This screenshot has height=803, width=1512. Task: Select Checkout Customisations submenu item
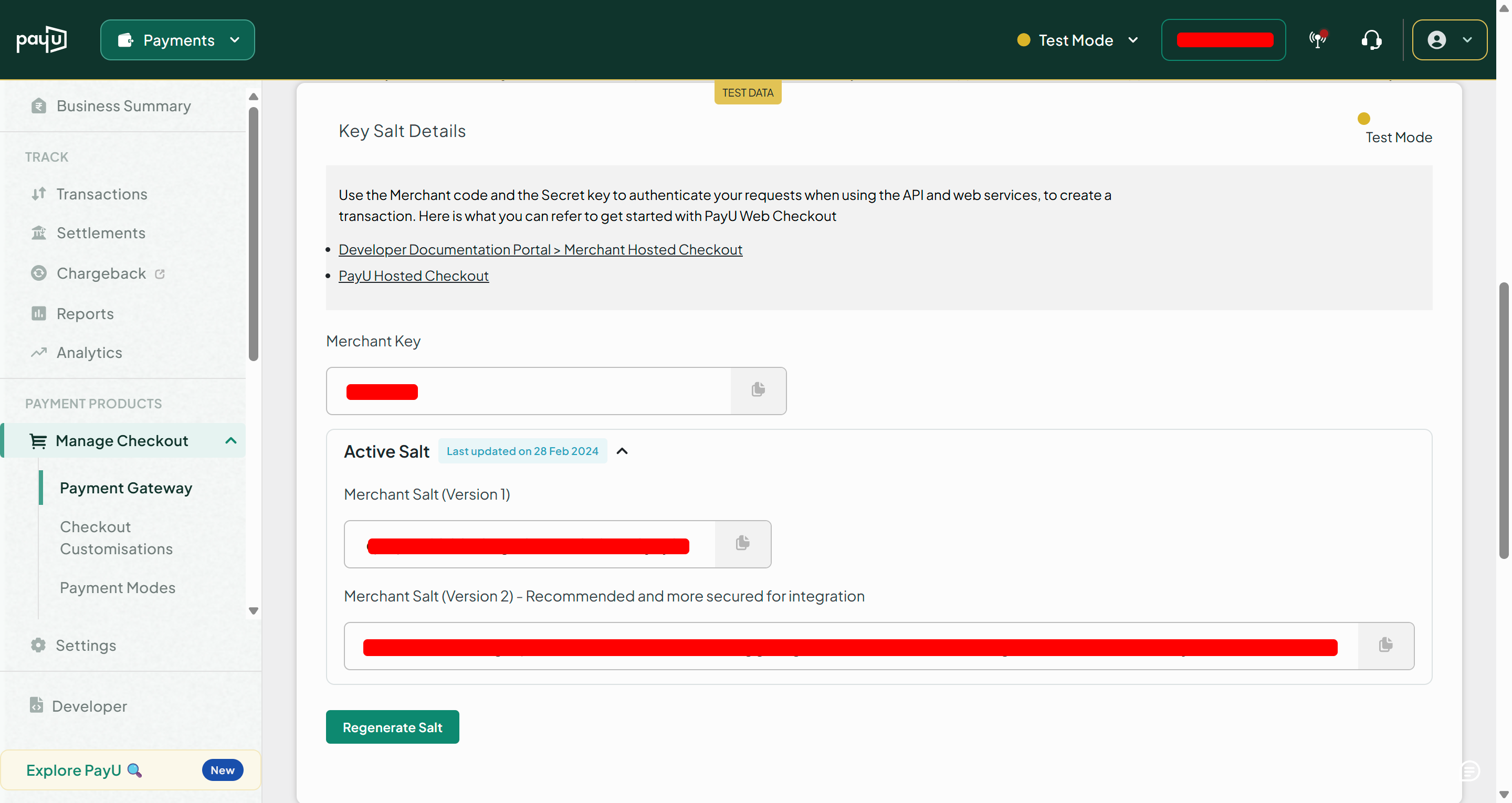pyautogui.click(x=116, y=537)
